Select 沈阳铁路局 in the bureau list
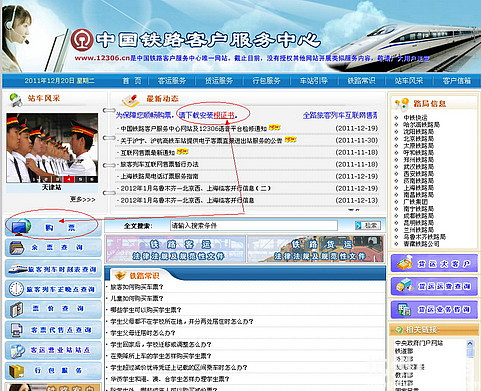Screen dimensions: 481x391 (x=419, y=132)
